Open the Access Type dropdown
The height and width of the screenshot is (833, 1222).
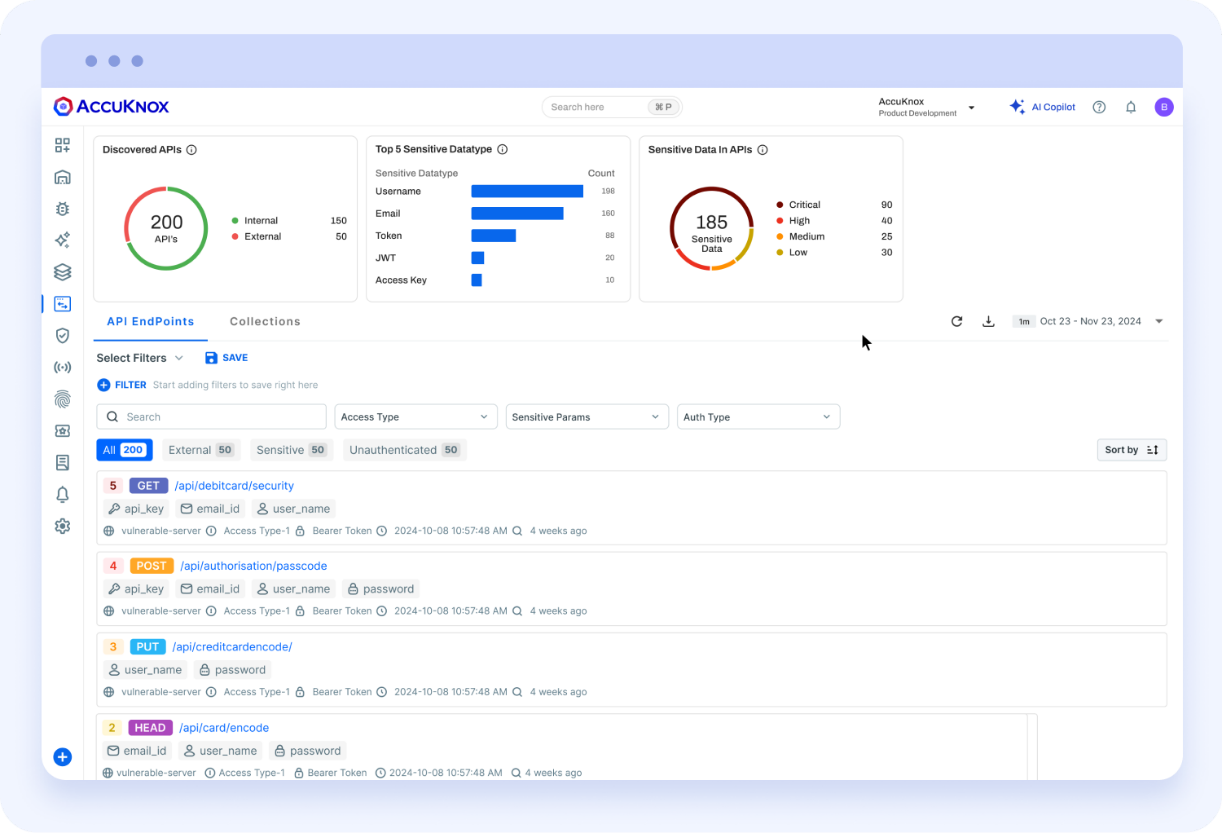coord(415,416)
